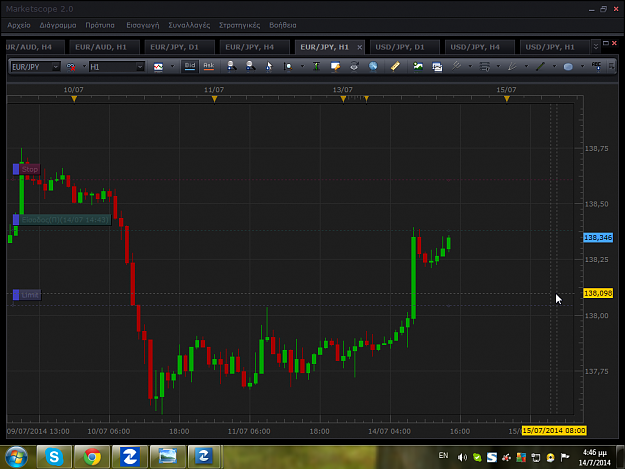Click the volume icon in system tray
This screenshot has width=625, height=469.
tap(462, 457)
